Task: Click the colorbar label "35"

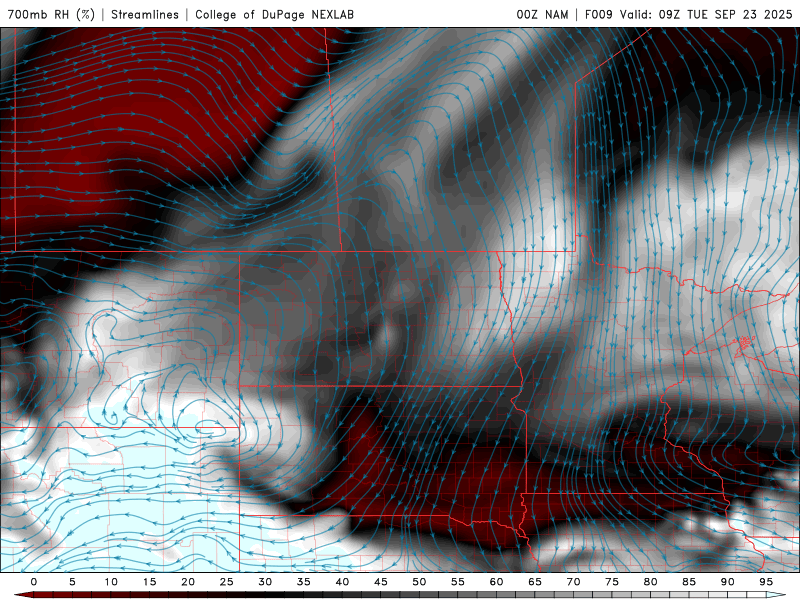Action: (x=304, y=582)
